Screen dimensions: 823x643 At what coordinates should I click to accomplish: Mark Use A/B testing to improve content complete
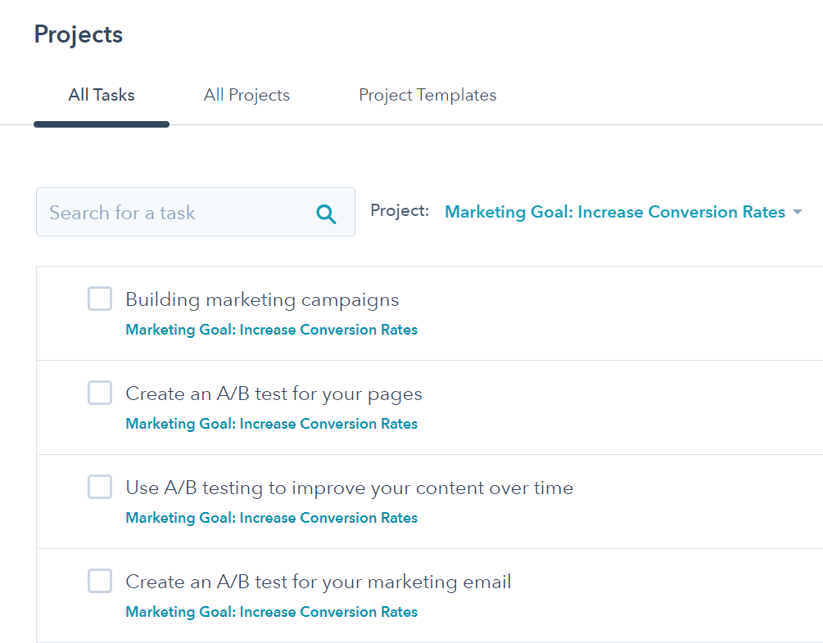[x=100, y=487]
